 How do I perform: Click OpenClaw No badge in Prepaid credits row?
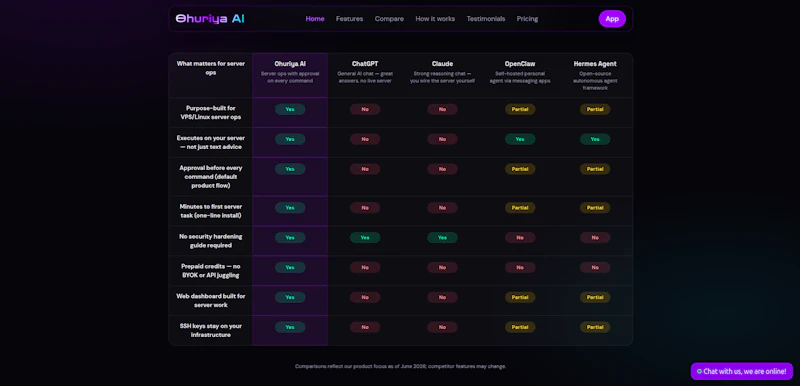click(520, 267)
